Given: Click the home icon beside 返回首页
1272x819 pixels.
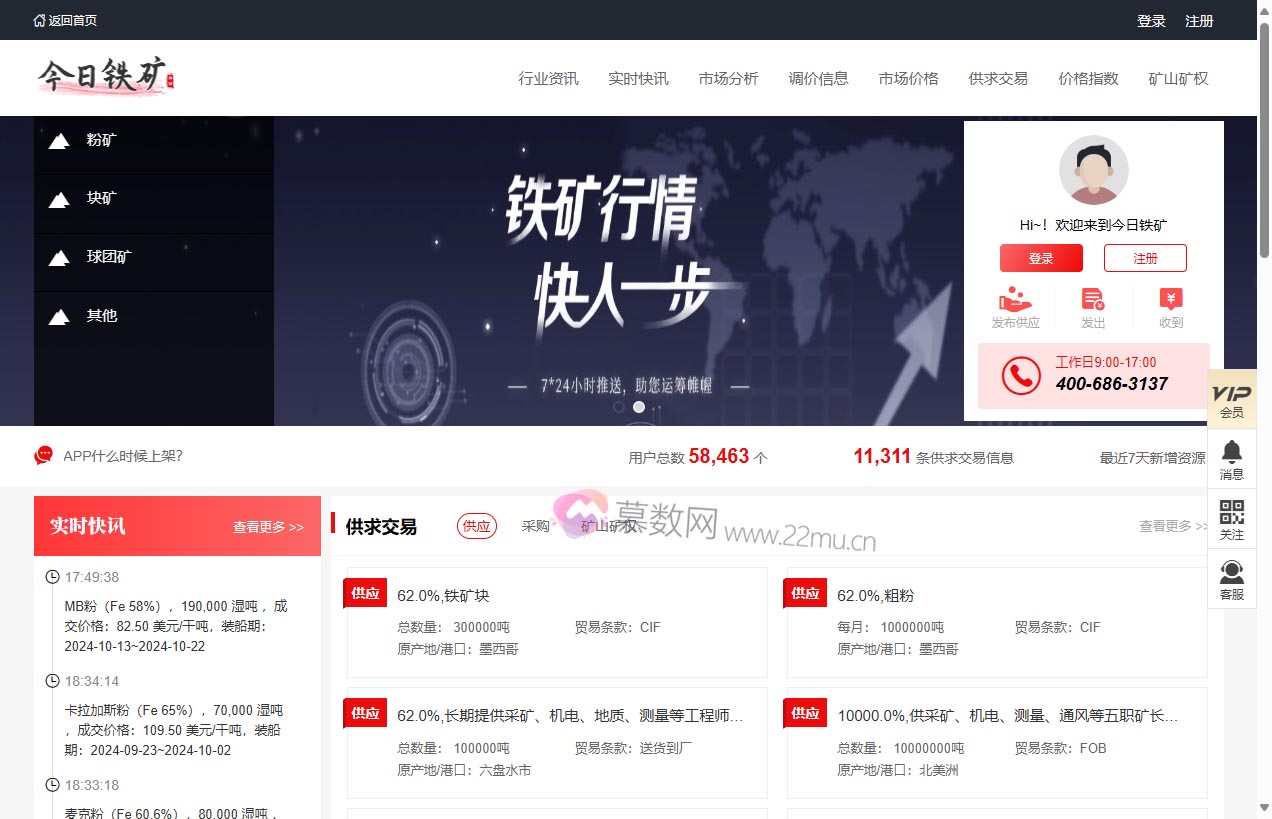Looking at the screenshot, I should [40, 20].
